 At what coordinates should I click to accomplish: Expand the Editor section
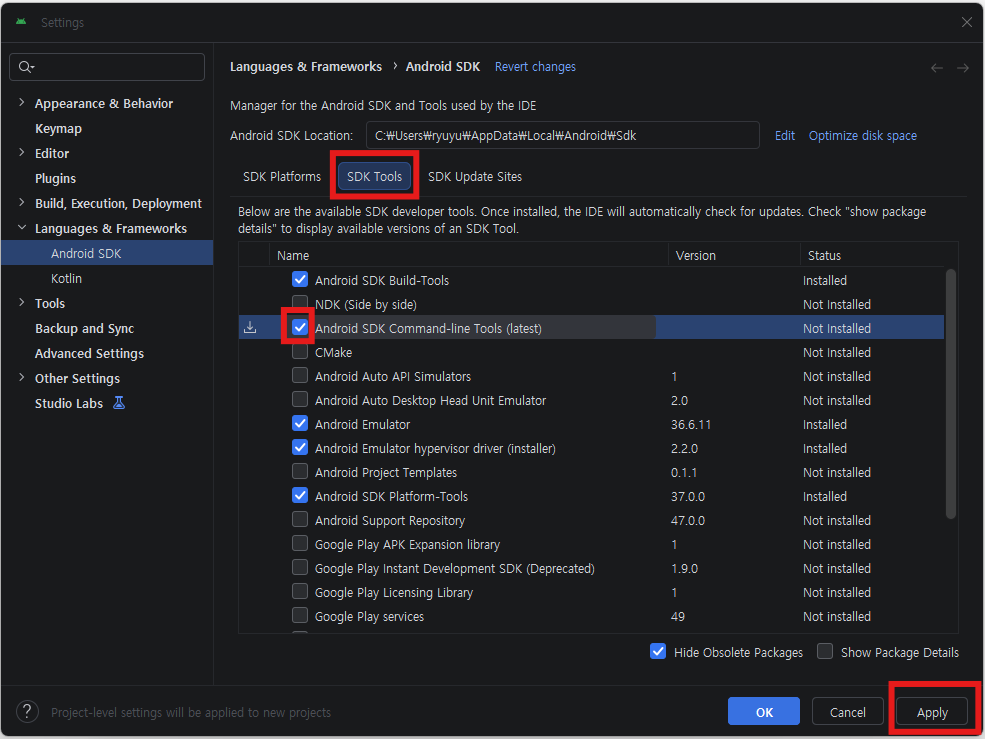coord(22,153)
